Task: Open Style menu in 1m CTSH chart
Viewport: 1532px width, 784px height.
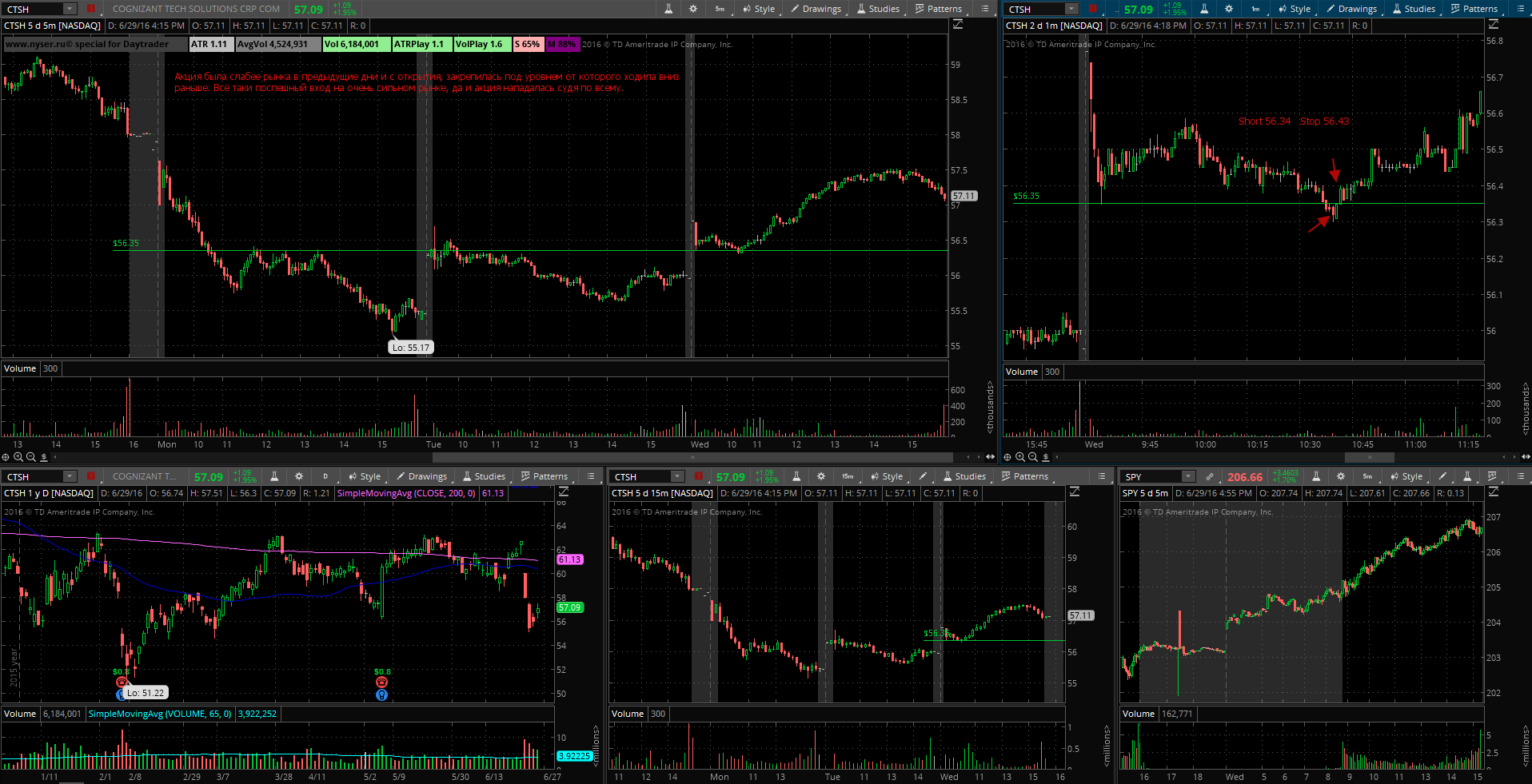Action: coord(1294,9)
